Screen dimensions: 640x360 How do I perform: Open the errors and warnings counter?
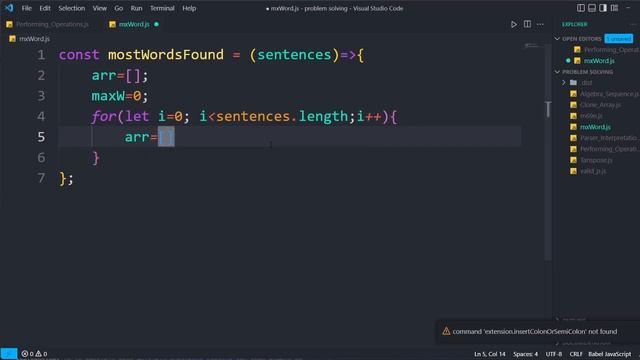click(x=34, y=354)
